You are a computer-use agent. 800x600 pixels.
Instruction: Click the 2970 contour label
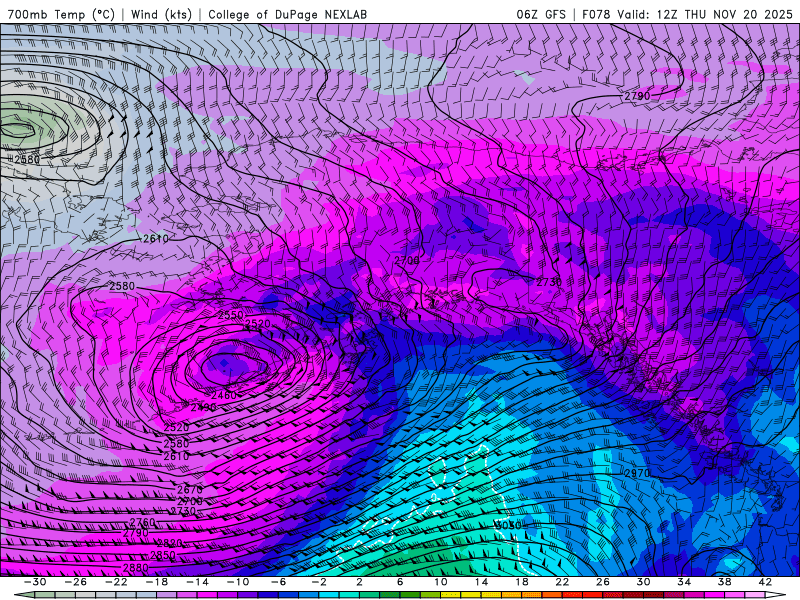[637, 473]
